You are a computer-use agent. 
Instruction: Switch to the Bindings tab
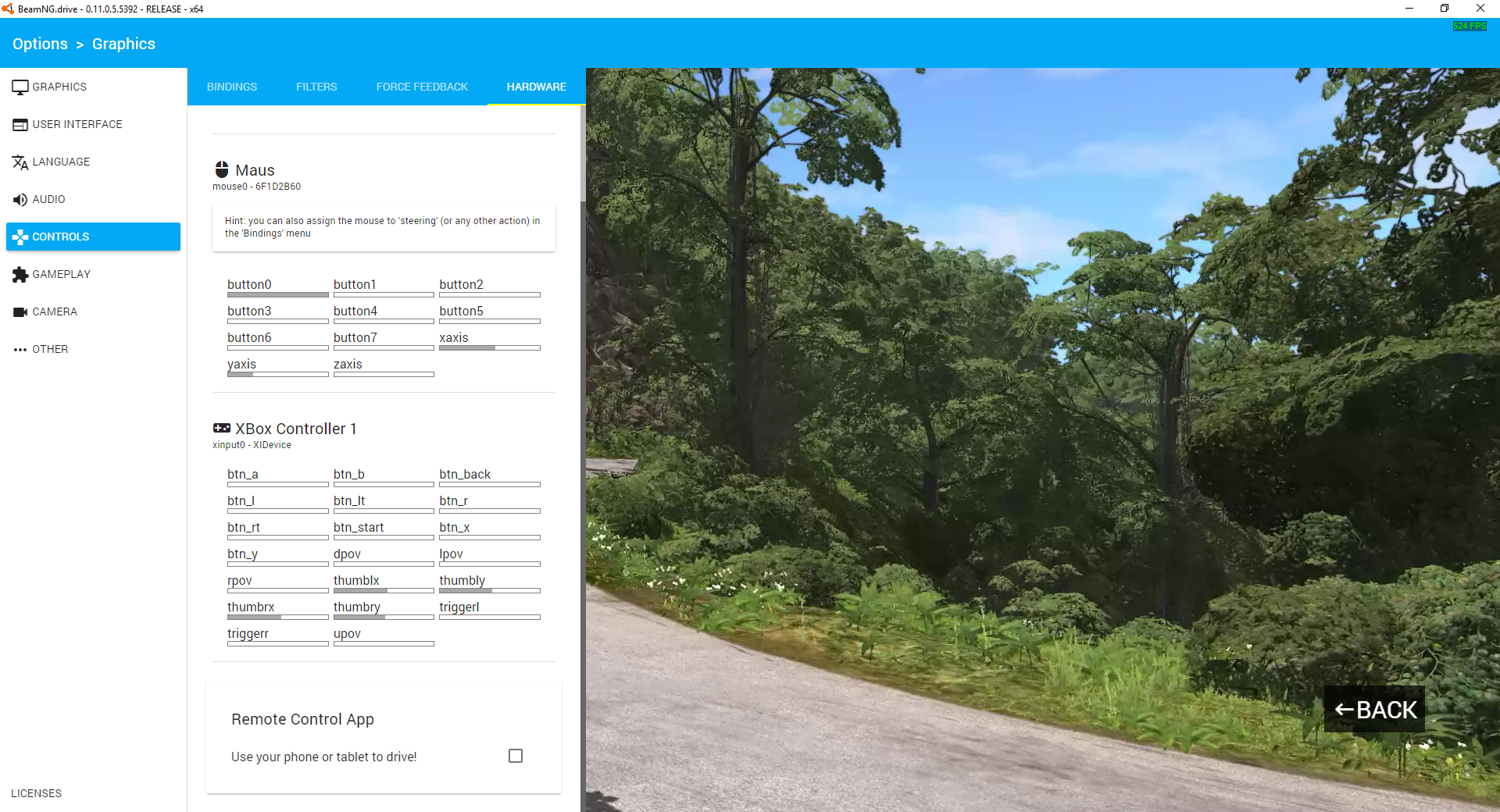(232, 87)
